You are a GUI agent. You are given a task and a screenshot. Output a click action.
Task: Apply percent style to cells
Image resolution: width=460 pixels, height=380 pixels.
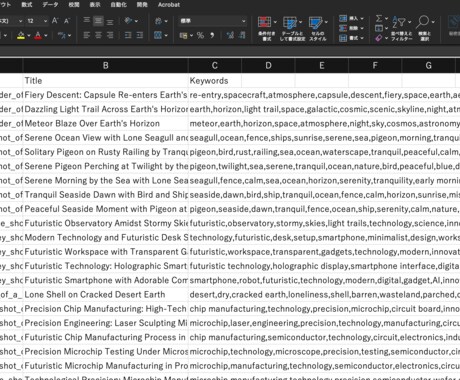[x=200, y=35]
